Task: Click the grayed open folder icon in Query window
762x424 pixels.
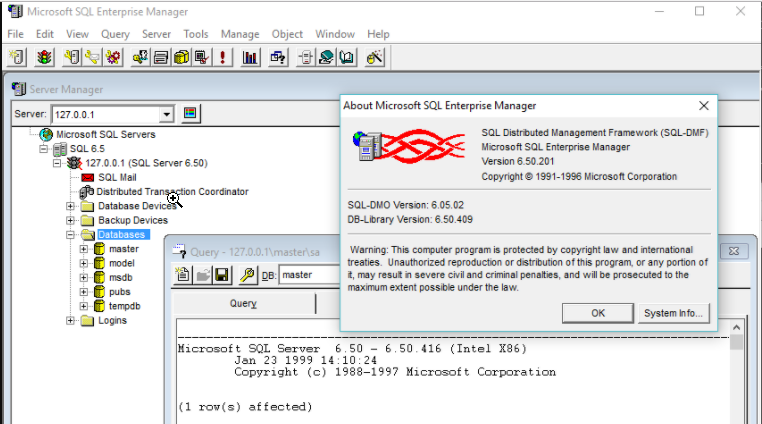Action: pos(203,275)
